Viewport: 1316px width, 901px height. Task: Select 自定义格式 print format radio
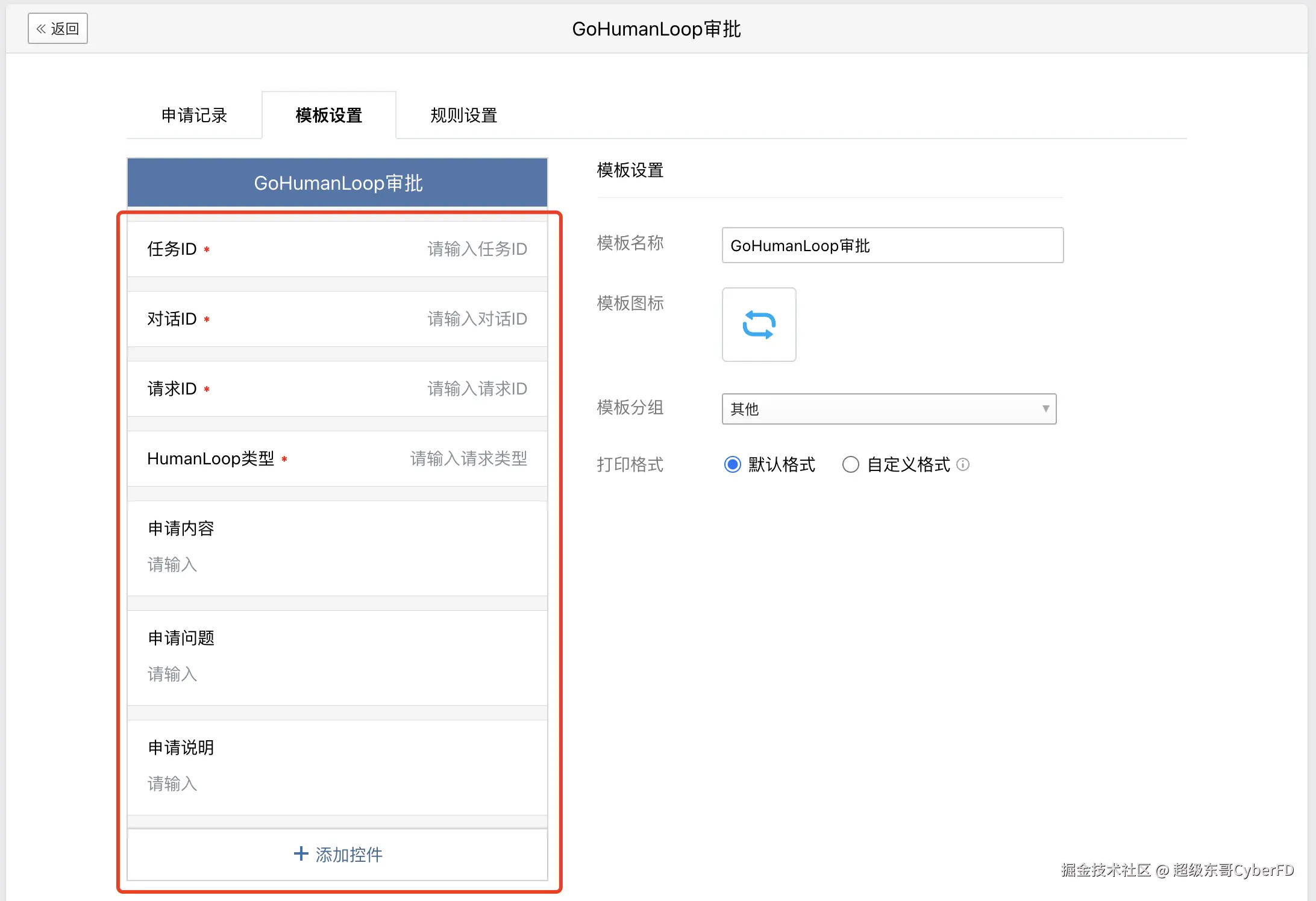click(850, 464)
